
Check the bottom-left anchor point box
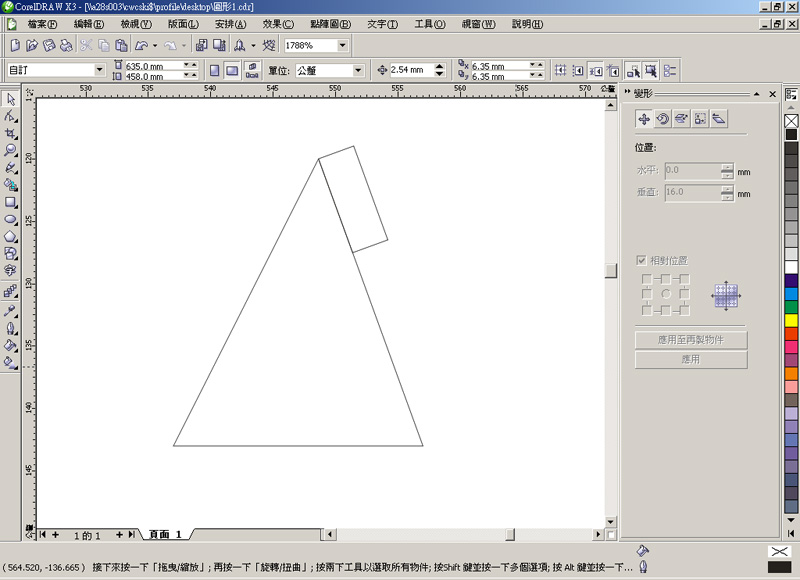pos(646,310)
